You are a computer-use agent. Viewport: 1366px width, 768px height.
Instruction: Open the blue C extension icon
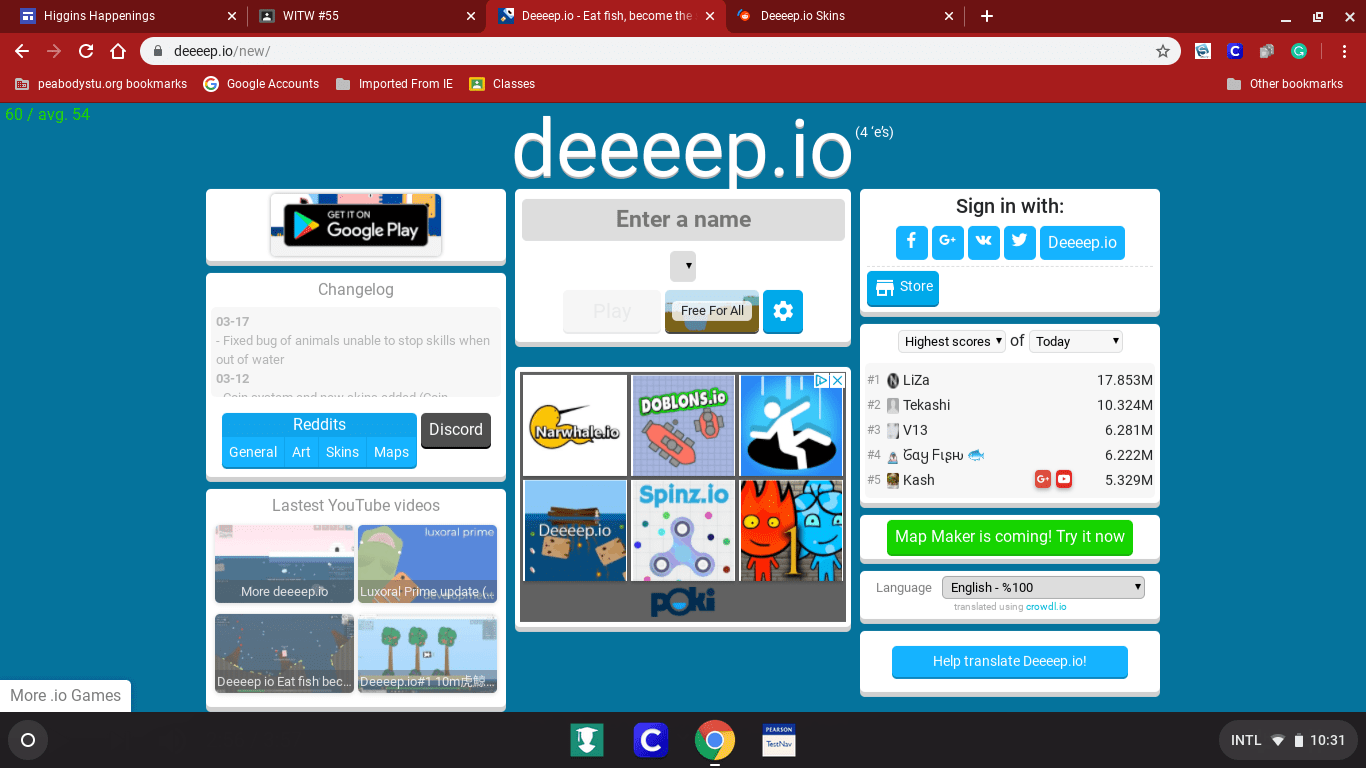1235,51
